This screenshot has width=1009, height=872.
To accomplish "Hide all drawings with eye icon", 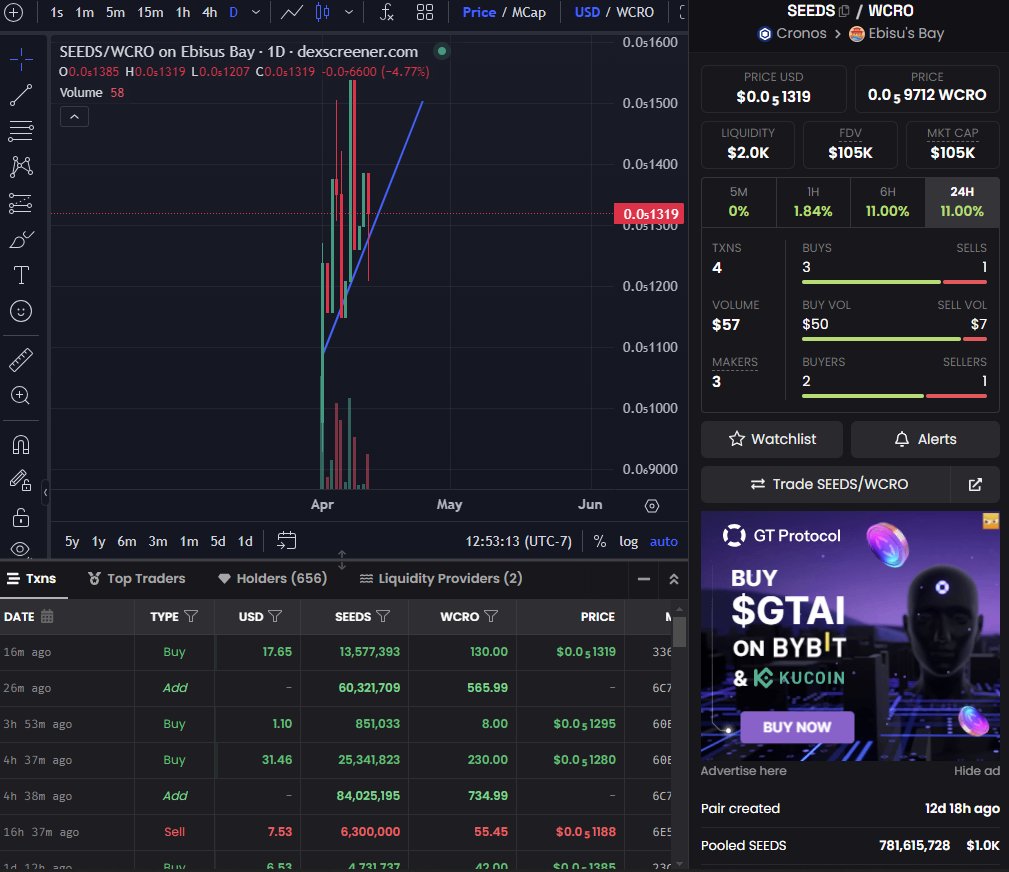I will [21, 549].
